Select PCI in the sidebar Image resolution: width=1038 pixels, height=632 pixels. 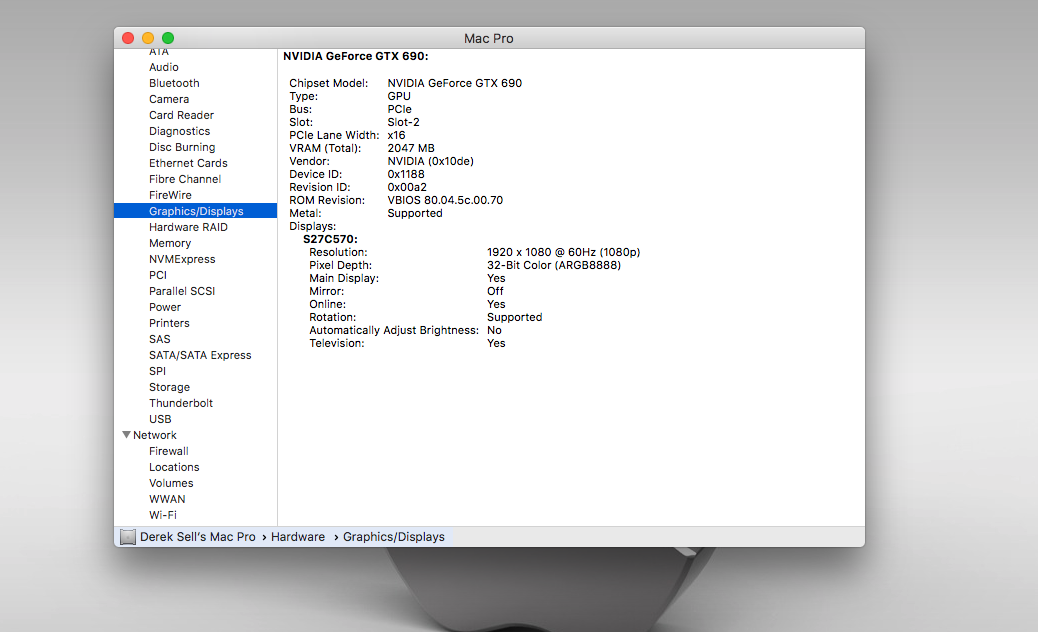pos(158,275)
